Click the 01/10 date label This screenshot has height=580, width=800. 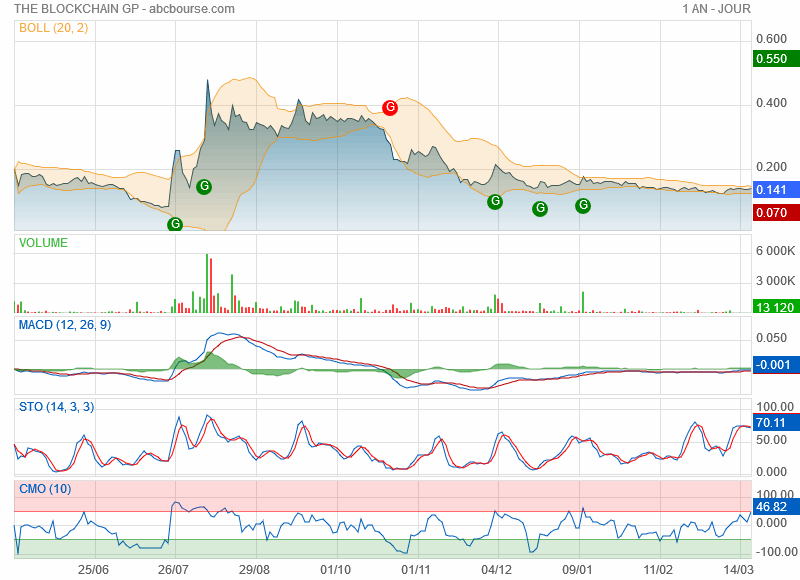point(335,570)
